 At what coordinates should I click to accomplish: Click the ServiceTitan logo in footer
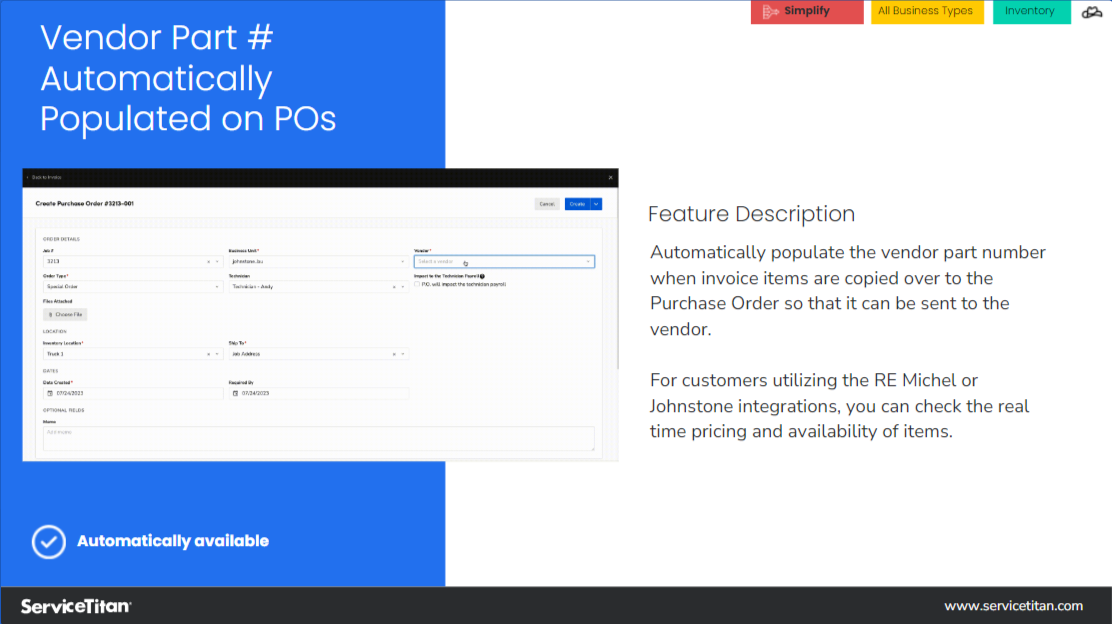point(76,606)
